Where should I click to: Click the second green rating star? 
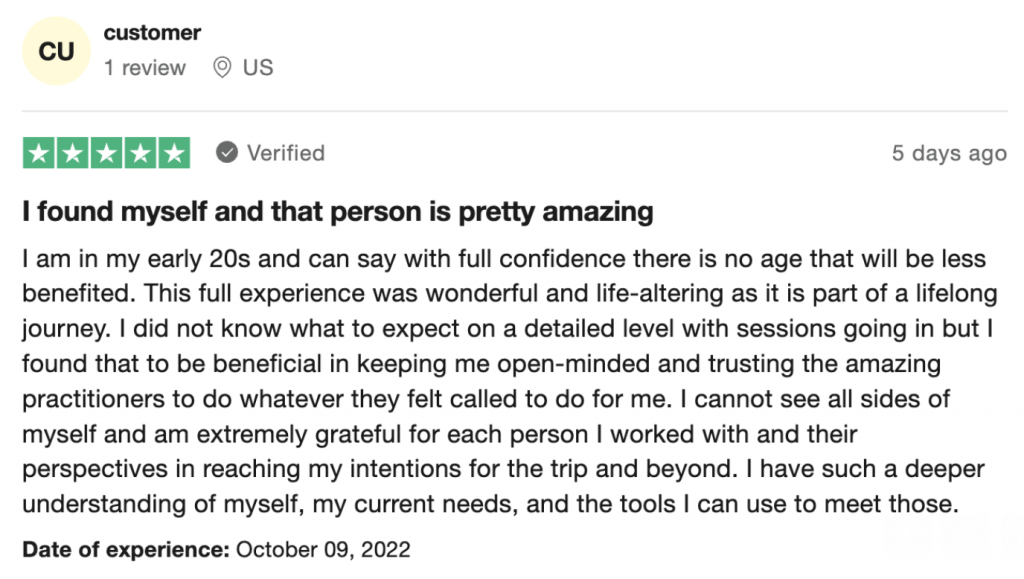[73, 153]
